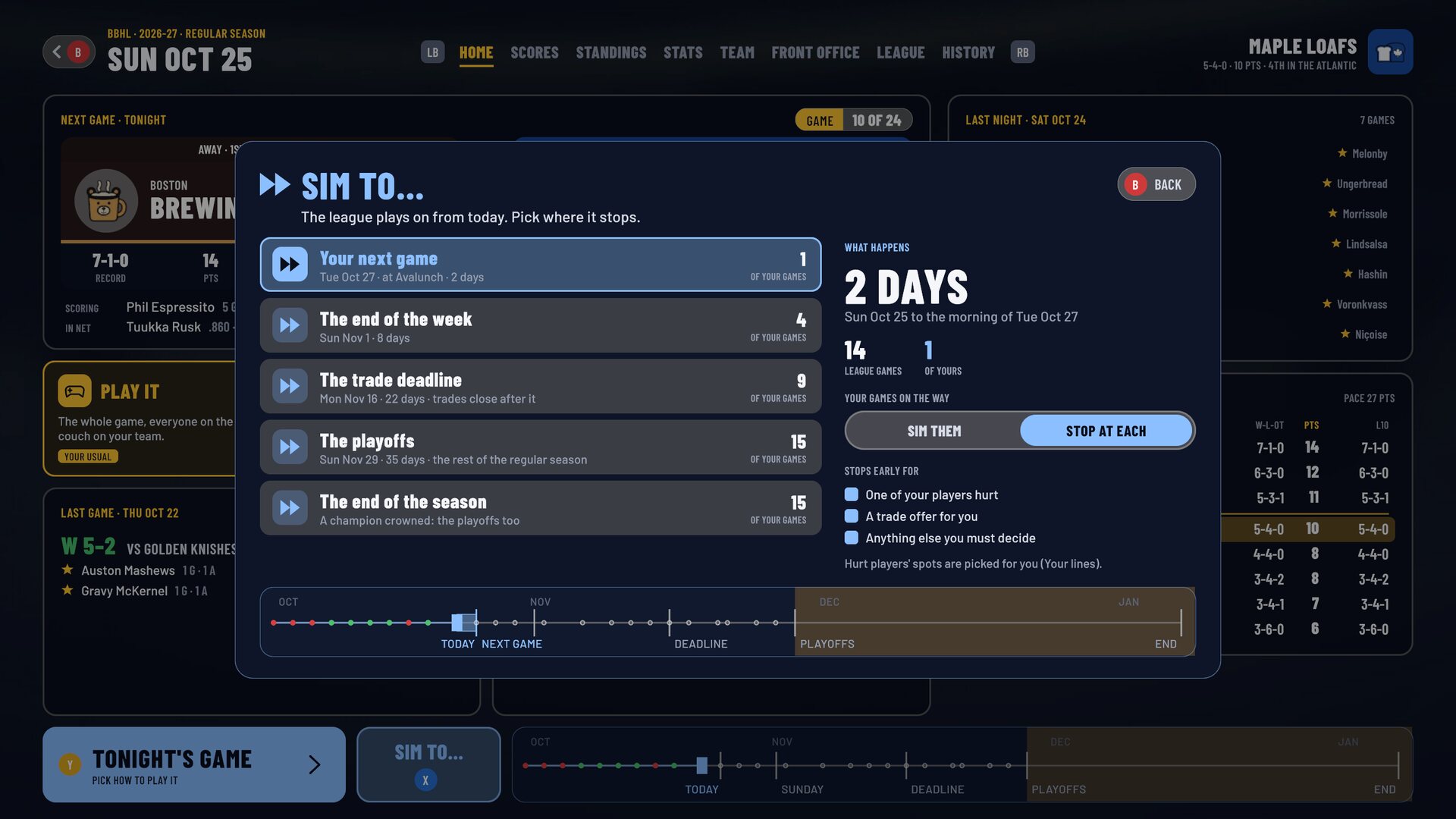Select the Stop At Each option
Screen dimensions: 1456x819
[1106, 431]
